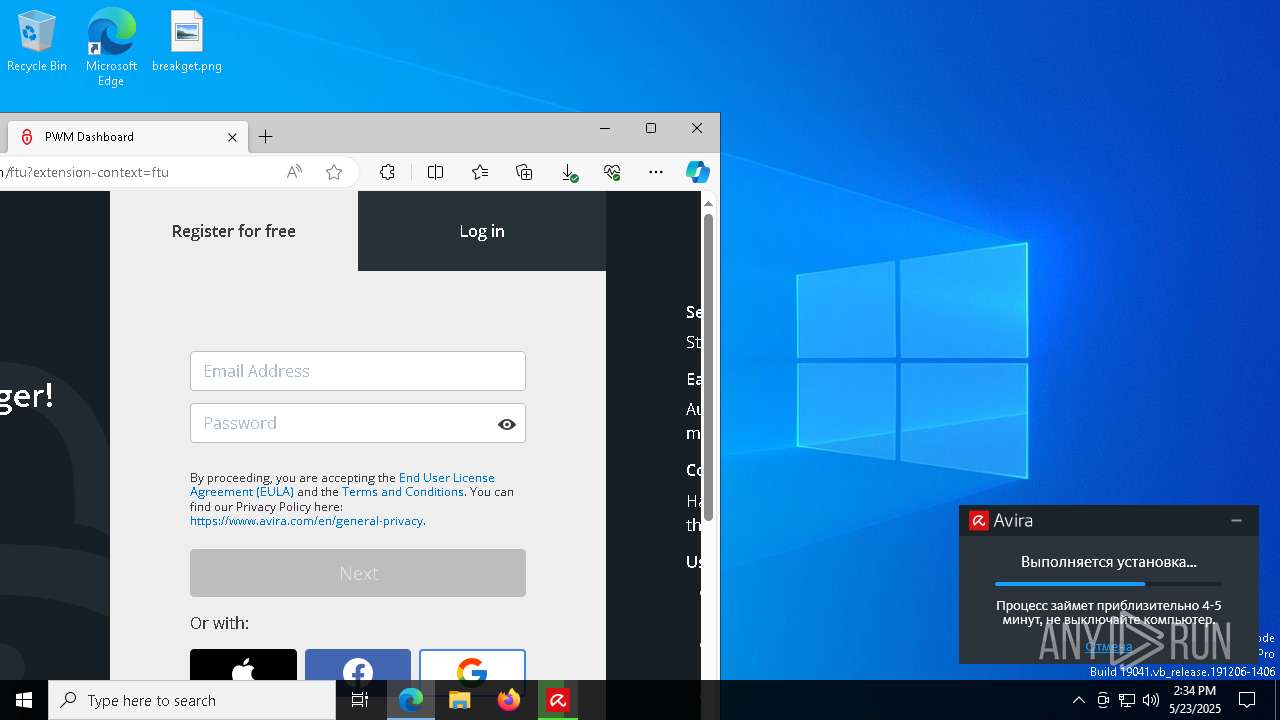Open the avira.com general-privacy link
Image resolution: width=1280 pixels, height=720 pixels.
[x=306, y=521]
